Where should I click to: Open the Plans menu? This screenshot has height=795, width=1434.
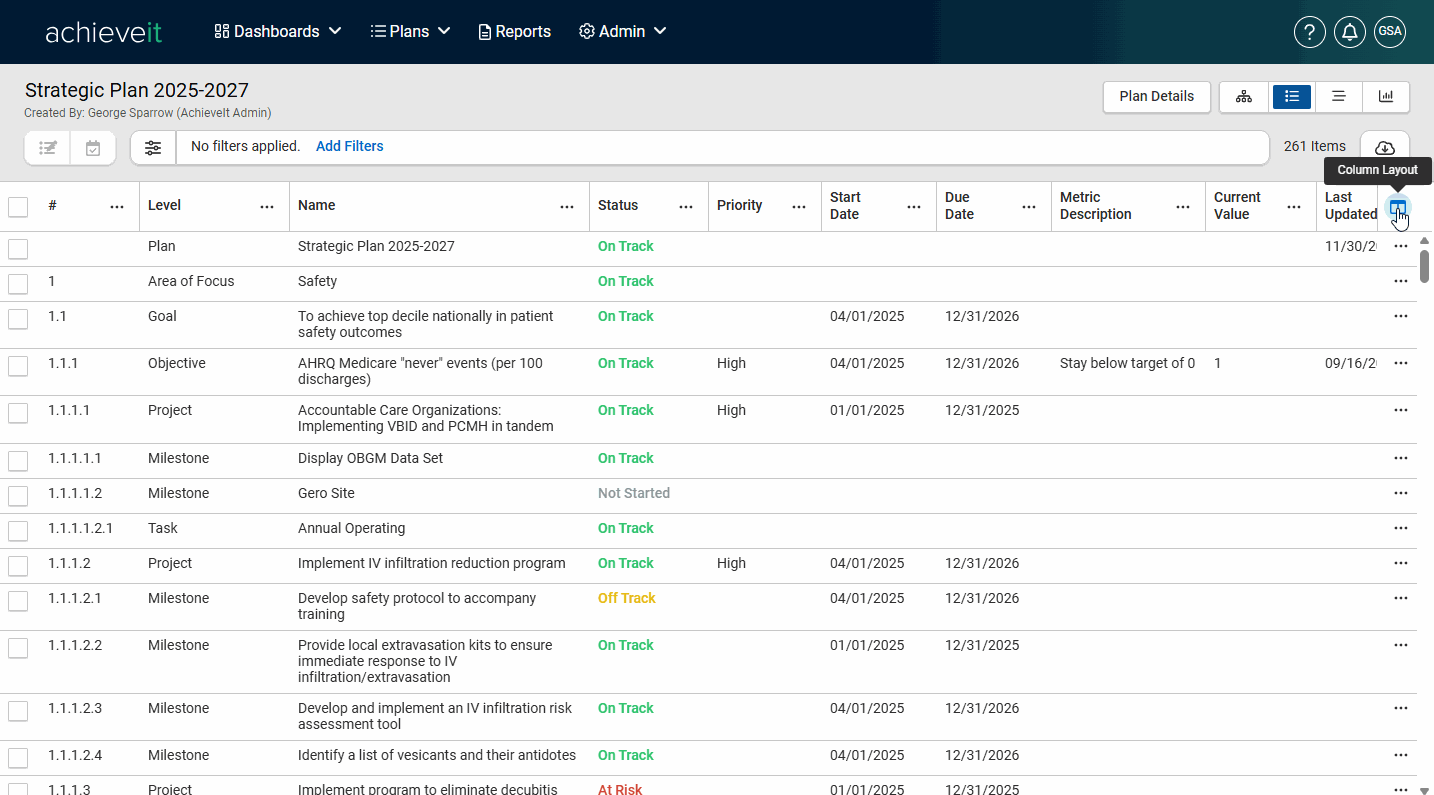[x=410, y=32]
